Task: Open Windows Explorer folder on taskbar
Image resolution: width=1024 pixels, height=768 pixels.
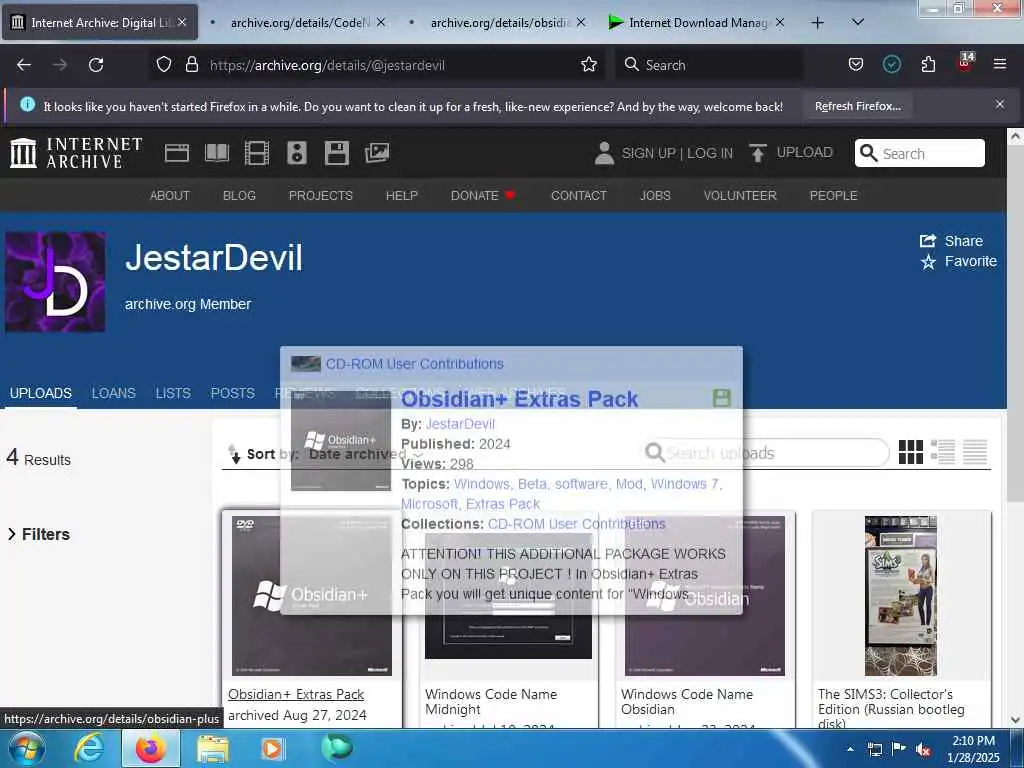Action: tap(213, 748)
